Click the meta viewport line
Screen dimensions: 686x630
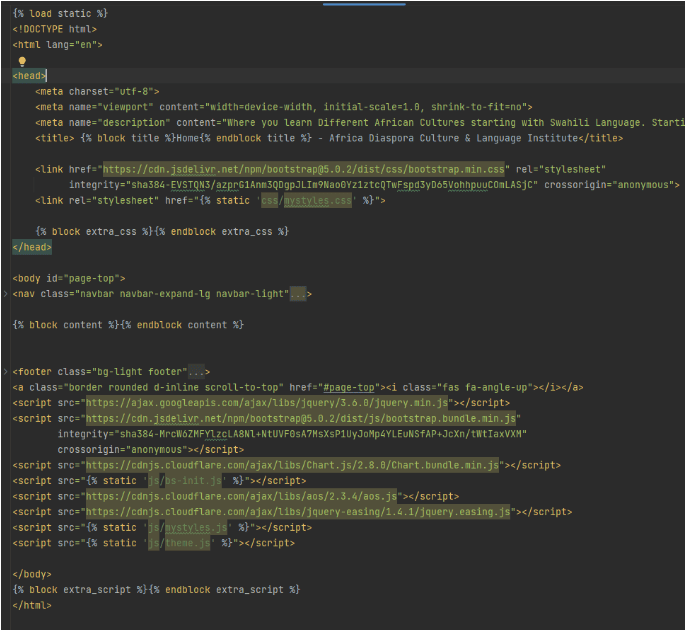[x=284, y=107]
